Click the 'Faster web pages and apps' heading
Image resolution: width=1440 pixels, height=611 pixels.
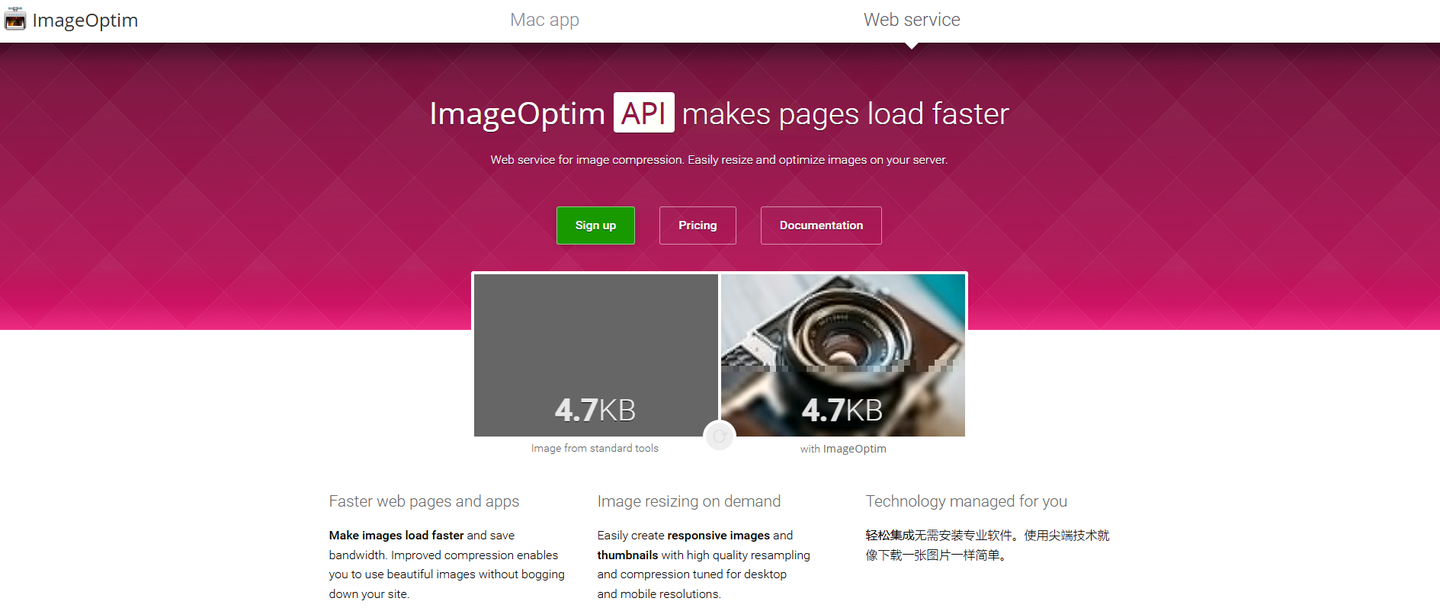point(424,502)
